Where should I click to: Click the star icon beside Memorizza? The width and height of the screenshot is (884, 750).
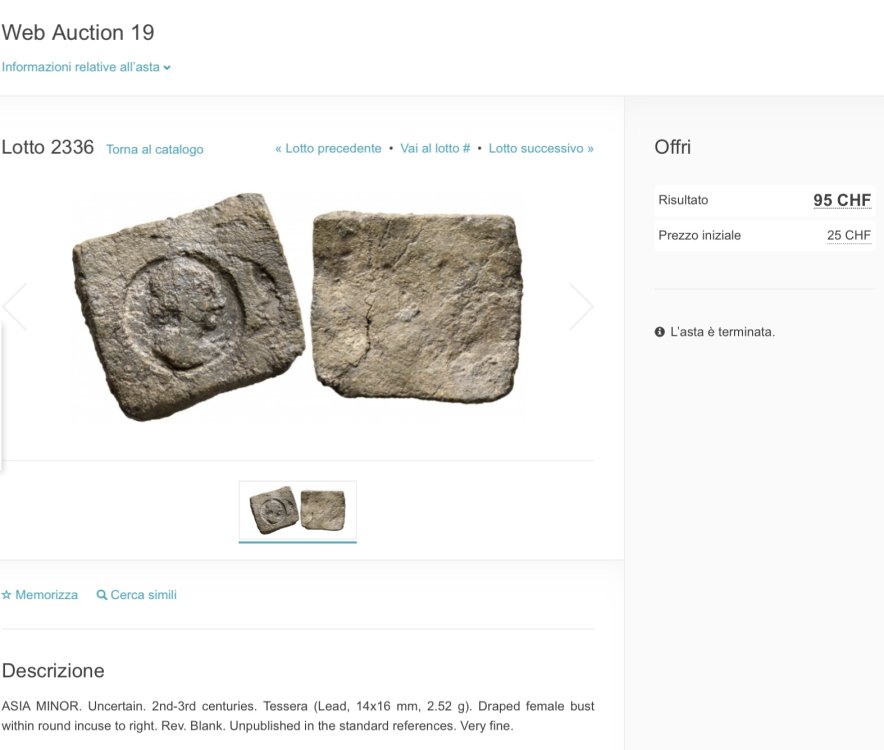coord(6,595)
